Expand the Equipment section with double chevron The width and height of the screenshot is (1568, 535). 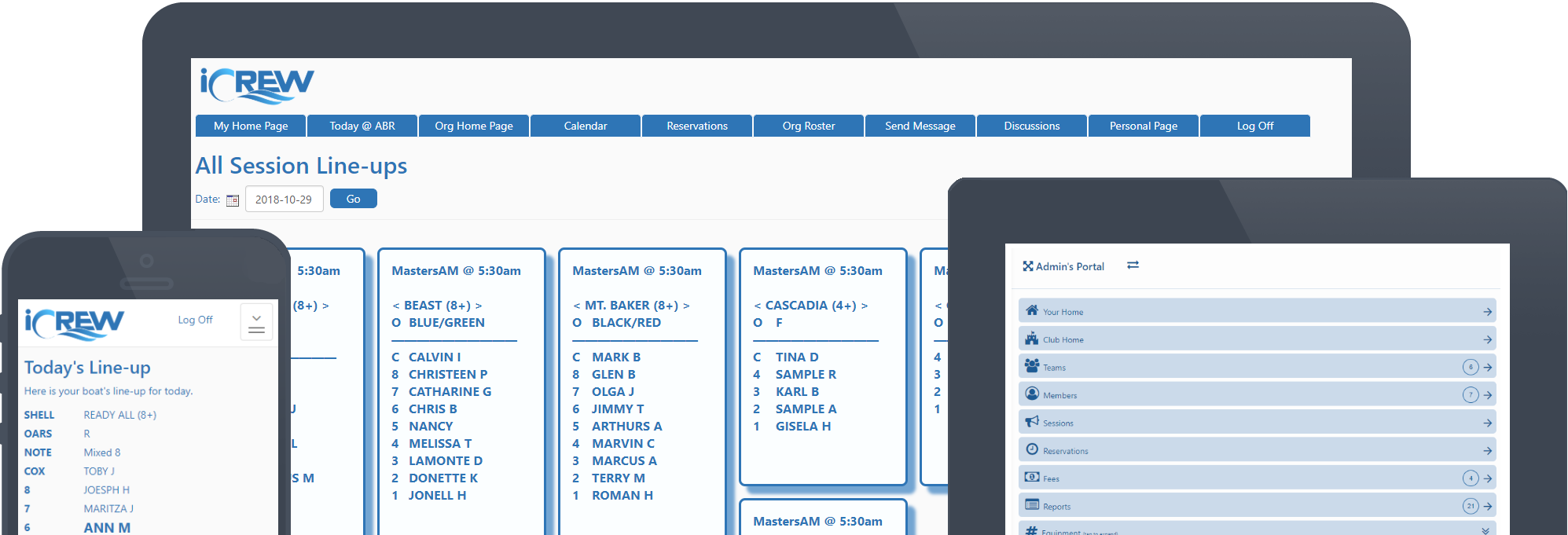coord(1485,531)
